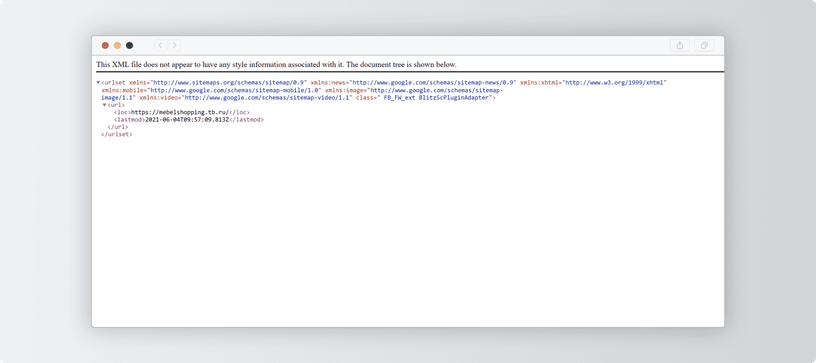Maximize the window using the dark green button
This screenshot has height=363, width=816.
(130, 45)
